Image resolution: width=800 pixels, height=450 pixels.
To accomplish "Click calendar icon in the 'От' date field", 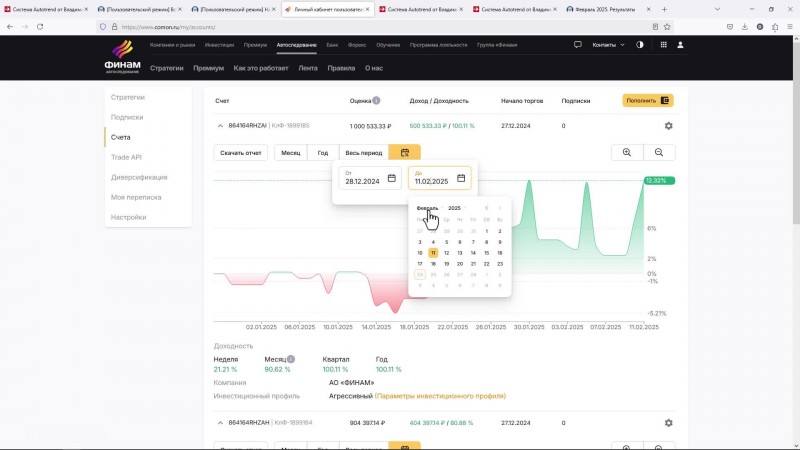I will pyautogui.click(x=391, y=178).
